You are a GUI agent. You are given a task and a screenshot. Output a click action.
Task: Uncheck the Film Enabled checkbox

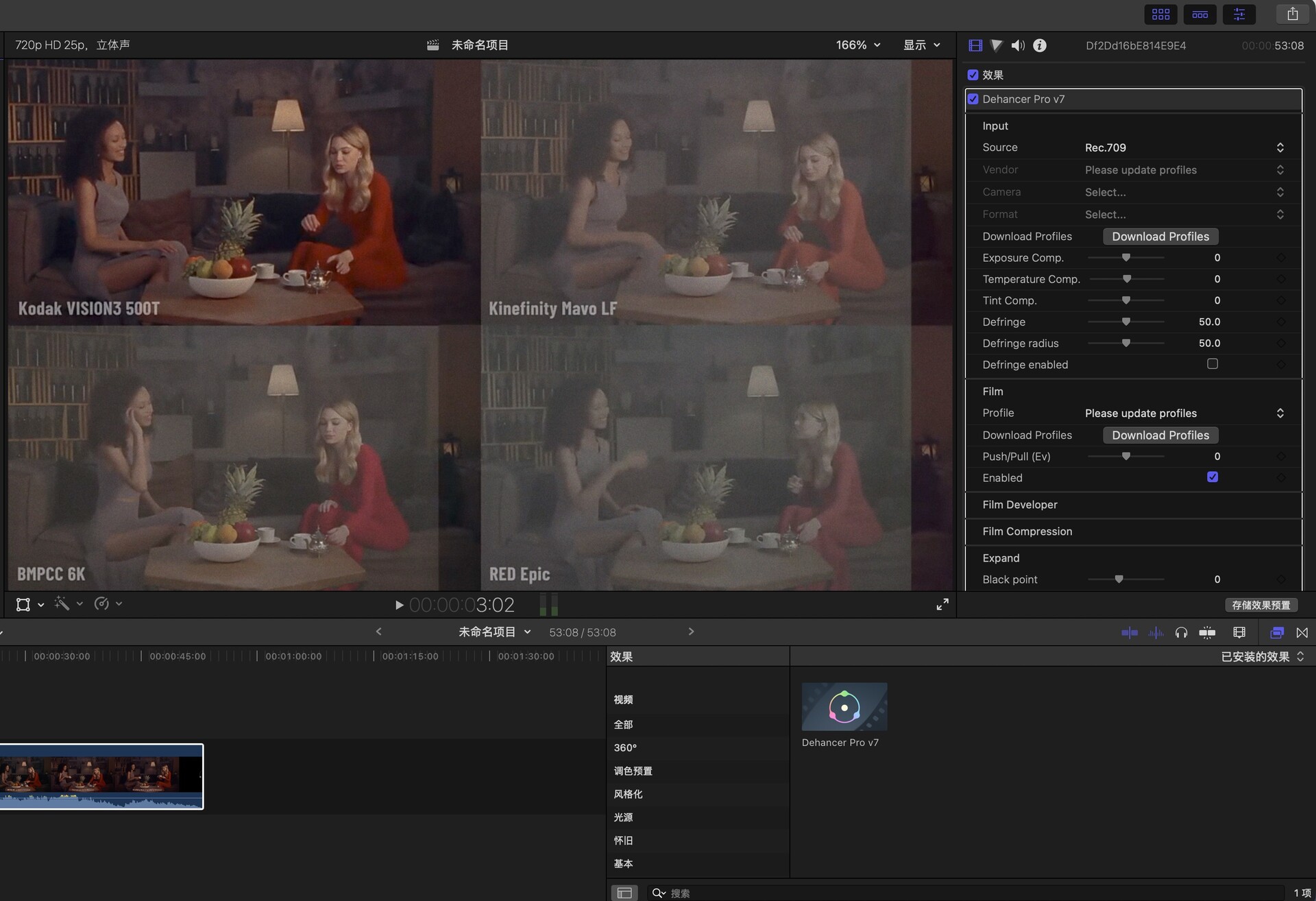1212,477
